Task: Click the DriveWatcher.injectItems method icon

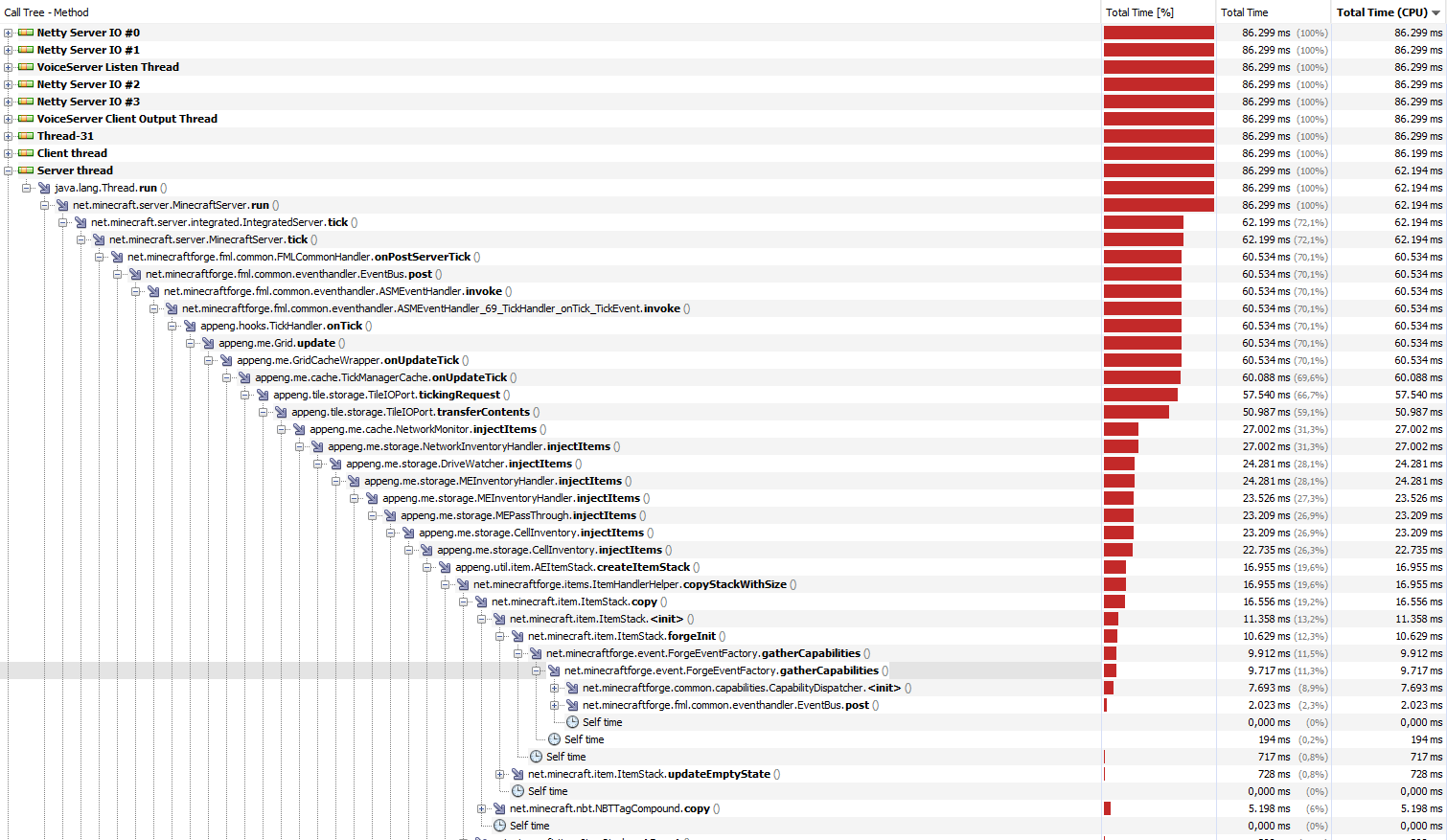Action: [335, 464]
